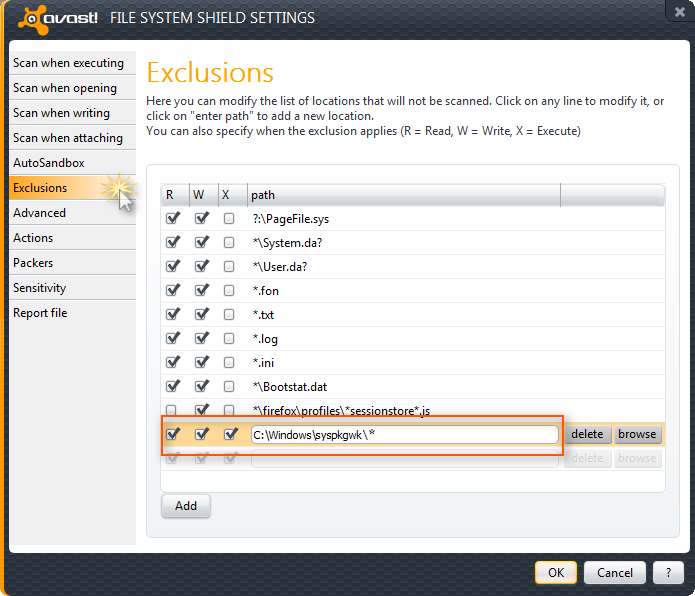Image resolution: width=695 pixels, height=596 pixels.
Task: Close the File System Shield Settings window
Action: pyautogui.click(x=680, y=12)
